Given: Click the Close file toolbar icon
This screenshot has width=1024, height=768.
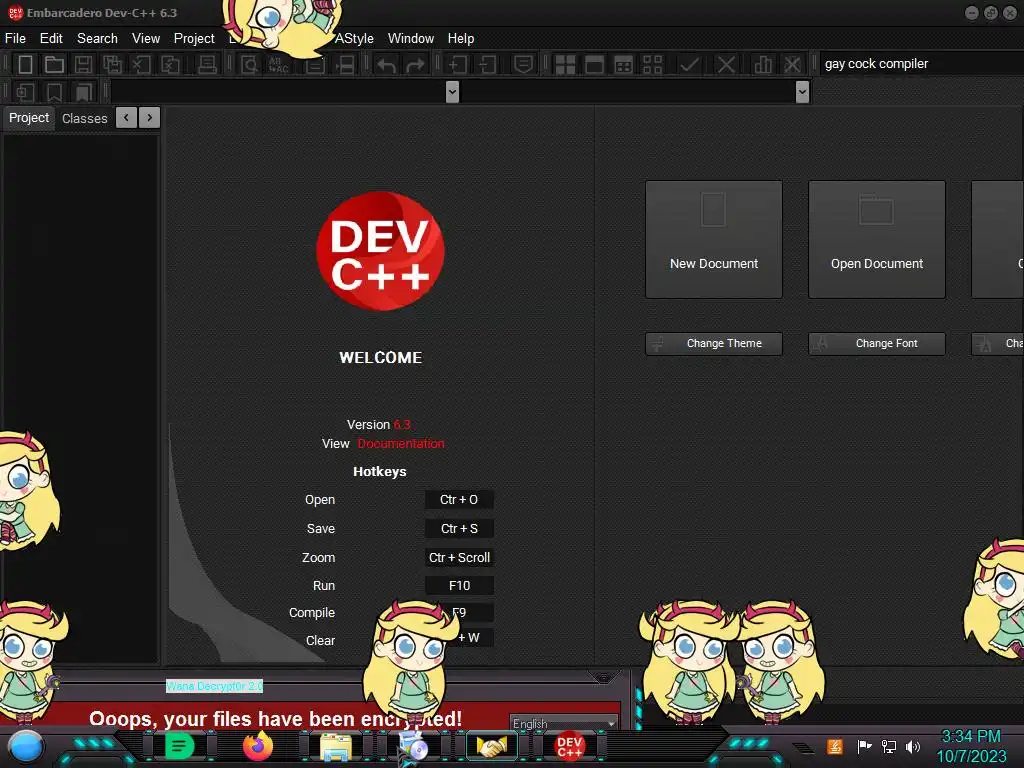Looking at the screenshot, I should click(141, 64).
